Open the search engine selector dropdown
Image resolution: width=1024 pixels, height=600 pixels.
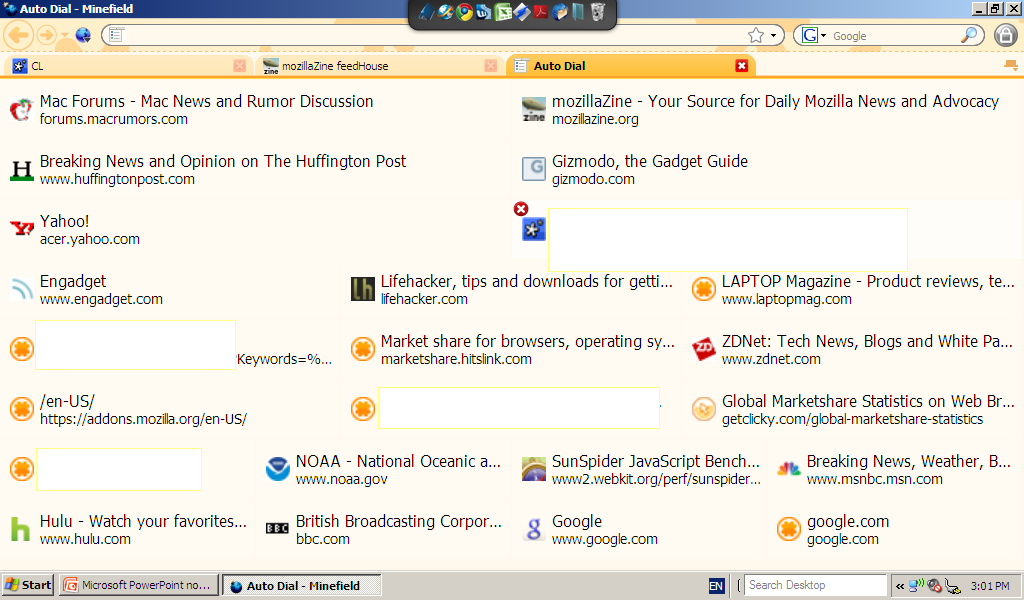814,35
